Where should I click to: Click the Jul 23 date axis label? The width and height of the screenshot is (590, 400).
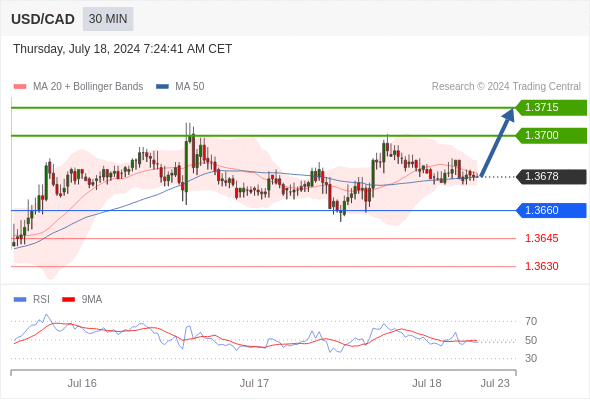pyautogui.click(x=495, y=383)
